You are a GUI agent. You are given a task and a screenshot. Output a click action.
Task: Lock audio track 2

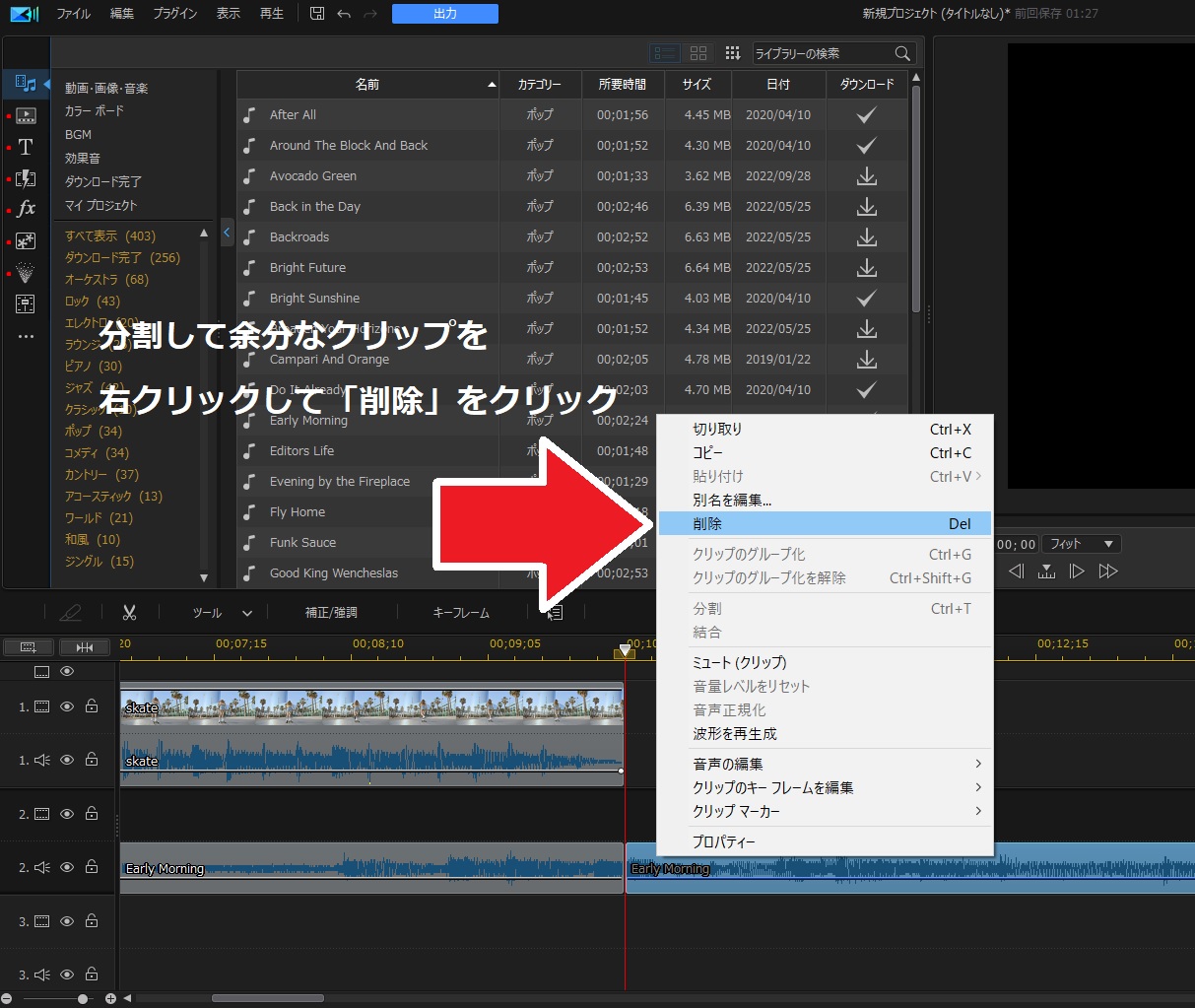[x=92, y=867]
